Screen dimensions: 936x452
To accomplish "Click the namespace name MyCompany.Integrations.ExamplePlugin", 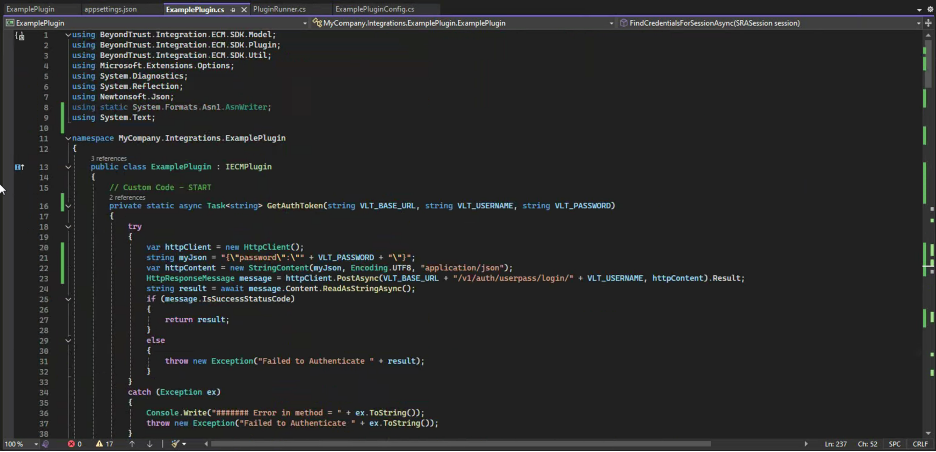I will (202, 138).
